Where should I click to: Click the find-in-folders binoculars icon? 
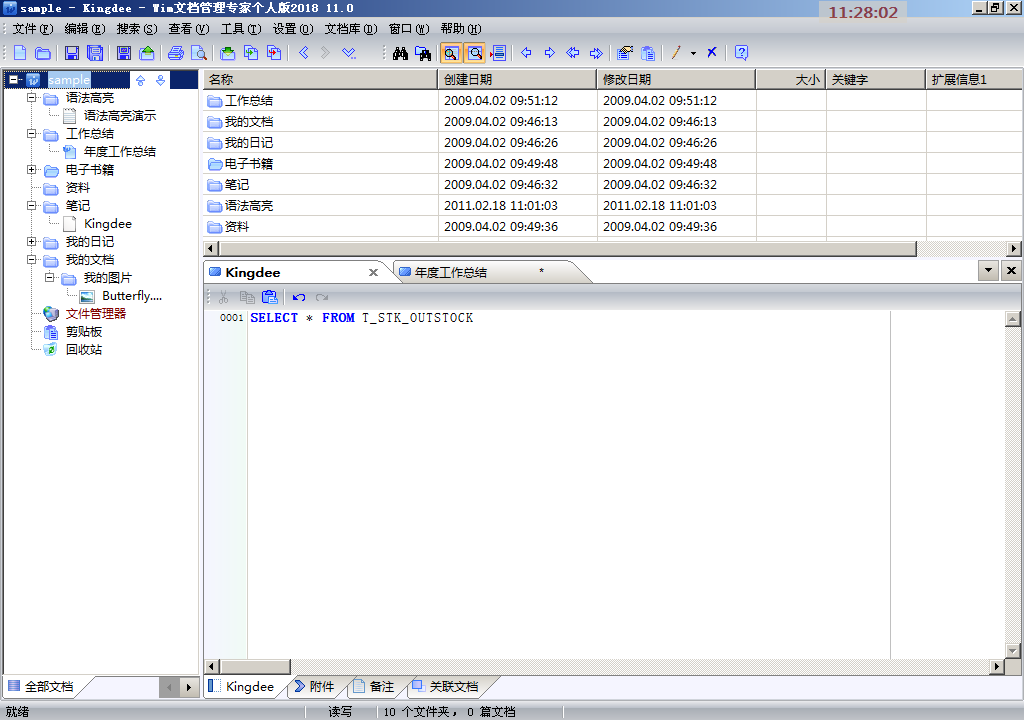click(423, 53)
